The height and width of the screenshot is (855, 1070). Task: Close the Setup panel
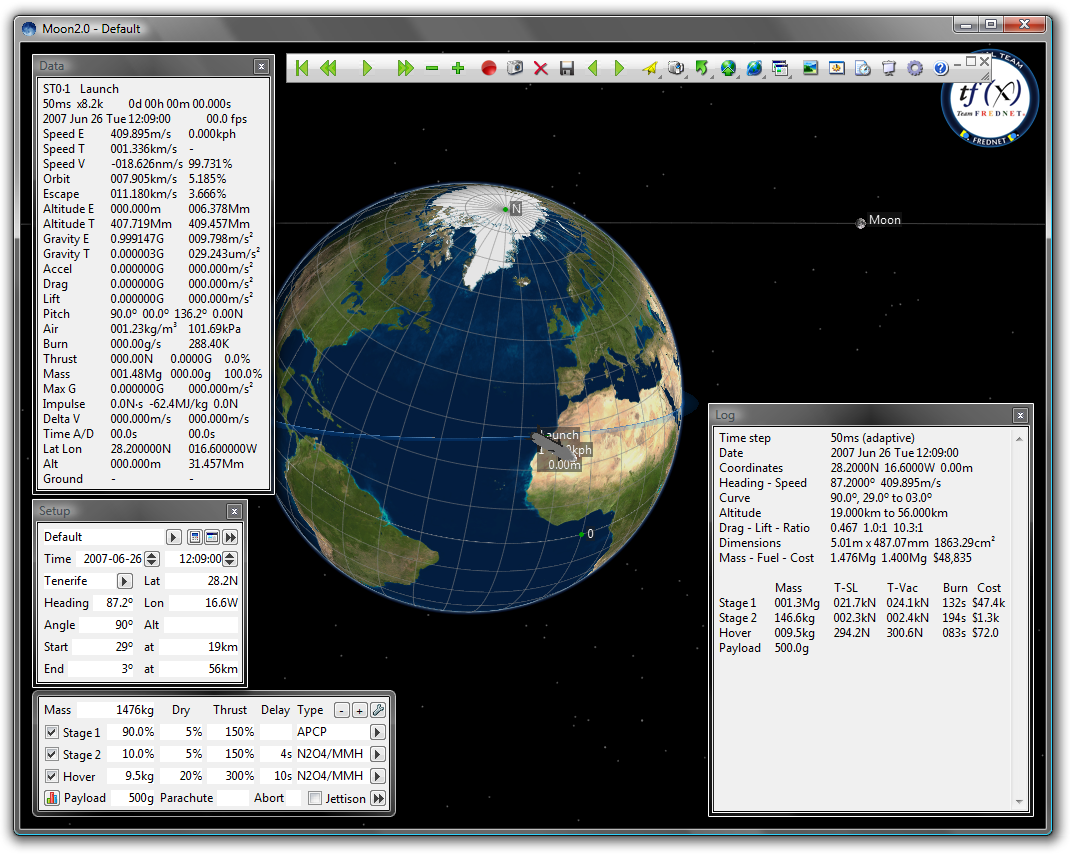[234, 511]
